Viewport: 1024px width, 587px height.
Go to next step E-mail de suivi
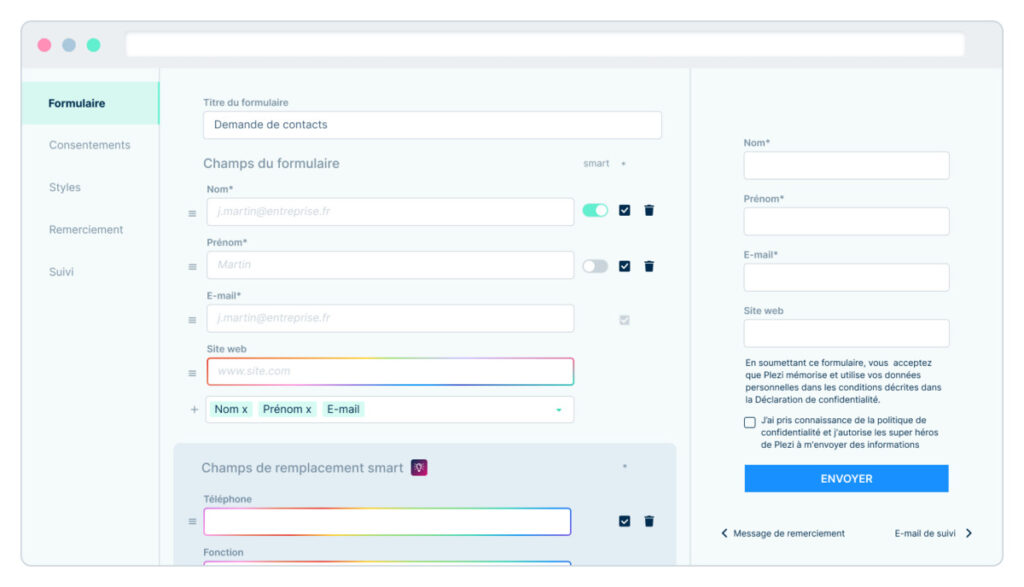click(x=933, y=533)
